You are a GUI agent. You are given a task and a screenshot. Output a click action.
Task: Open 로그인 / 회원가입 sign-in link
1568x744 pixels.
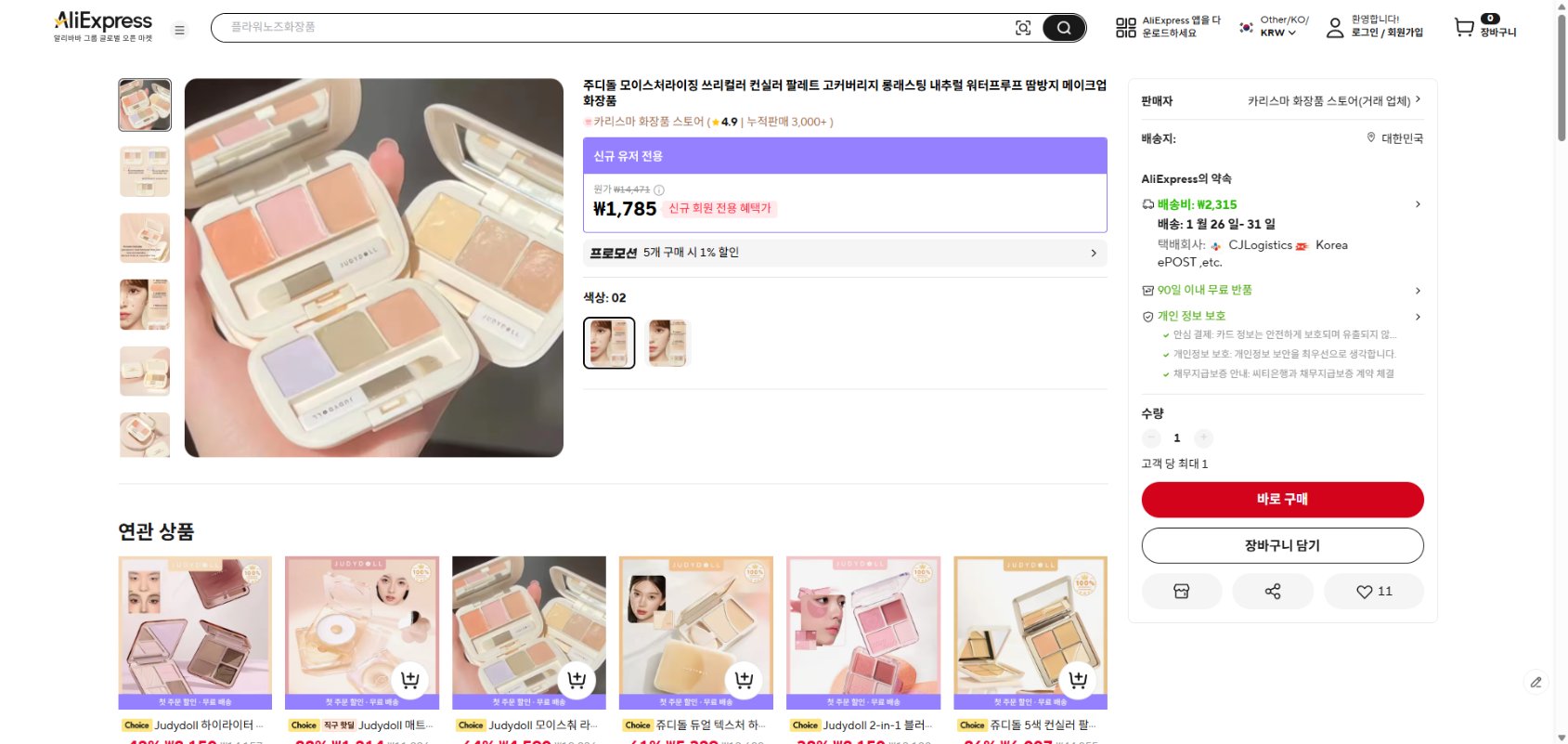pyautogui.click(x=1387, y=33)
